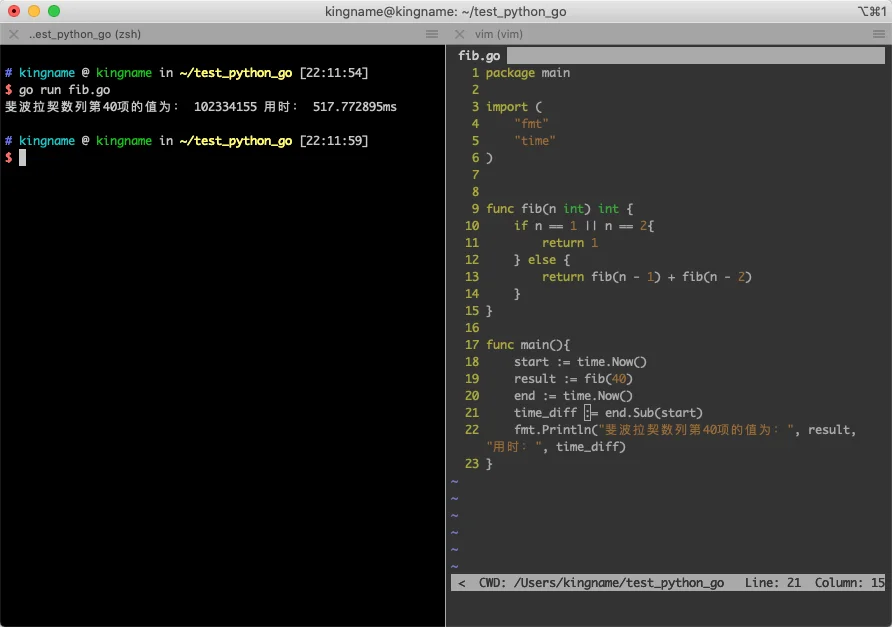Click the 'go run fib.go' command
Screen dimensions: 892x627
[64, 90]
